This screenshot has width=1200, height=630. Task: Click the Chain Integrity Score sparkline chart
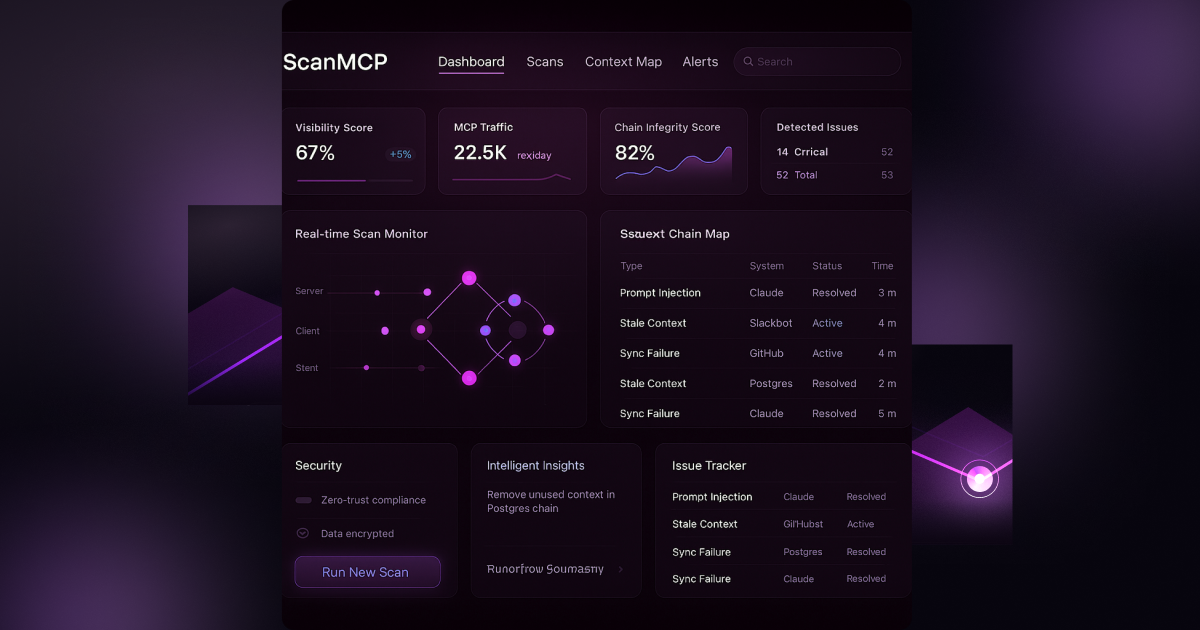coord(673,163)
